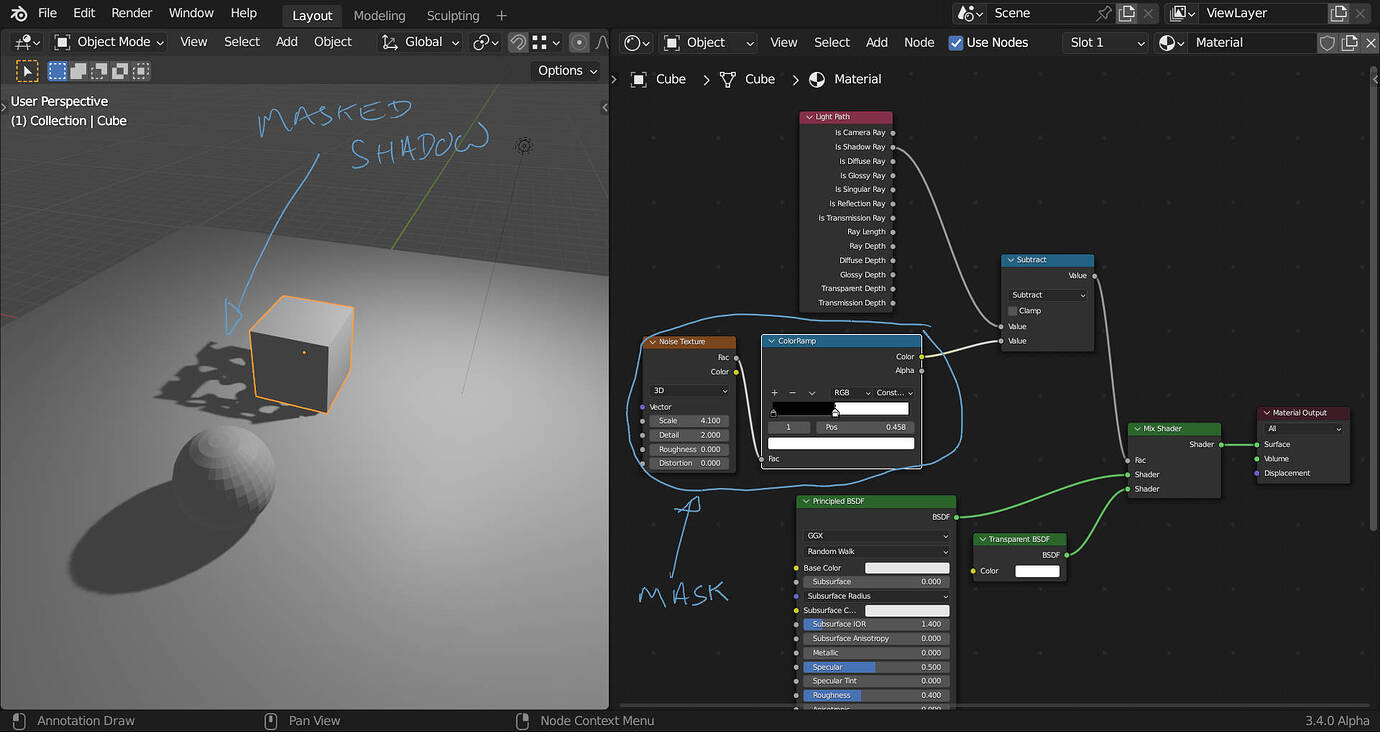Click the Material breadcrumb sphere icon
Viewport: 1380px width, 732px height.
(817, 79)
